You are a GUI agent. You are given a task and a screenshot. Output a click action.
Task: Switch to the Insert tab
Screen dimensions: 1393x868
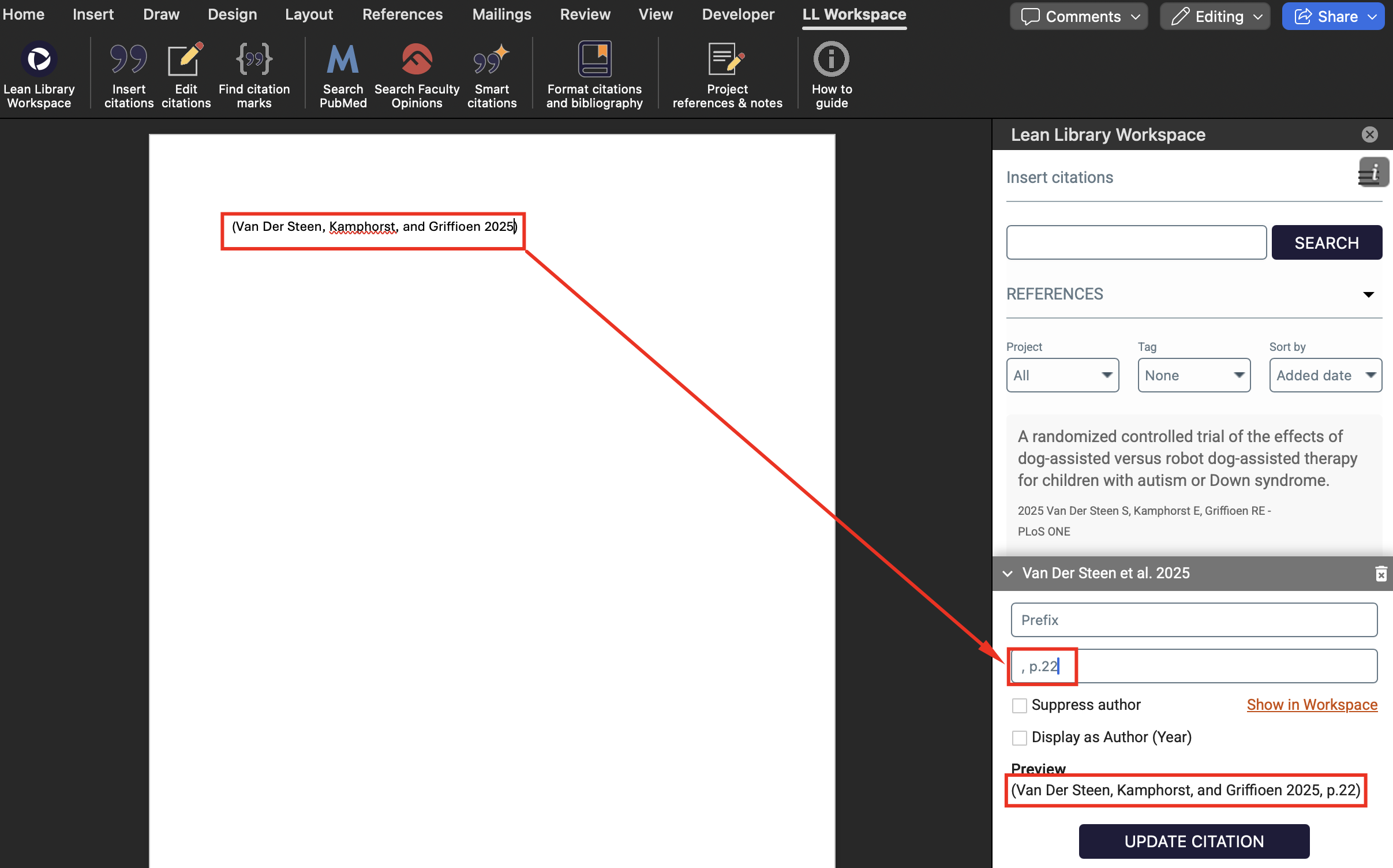point(93,14)
